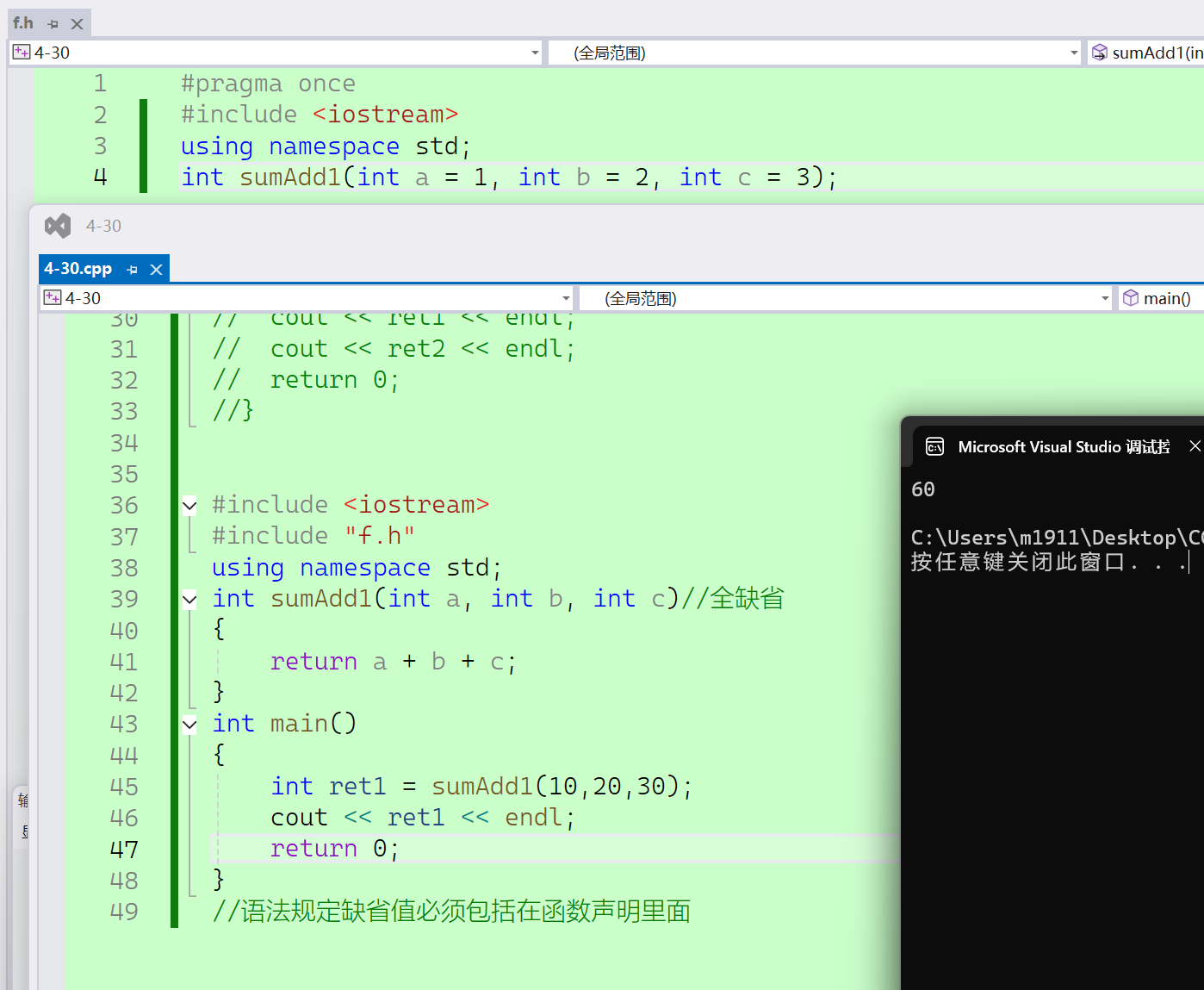Collapse the main function at line 43
The width and height of the screenshot is (1204, 990).
tap(189, 725)
